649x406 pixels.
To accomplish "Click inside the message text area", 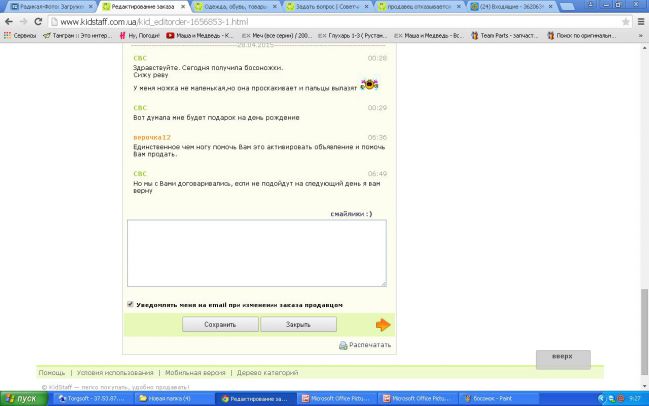I will coord(256,253).
